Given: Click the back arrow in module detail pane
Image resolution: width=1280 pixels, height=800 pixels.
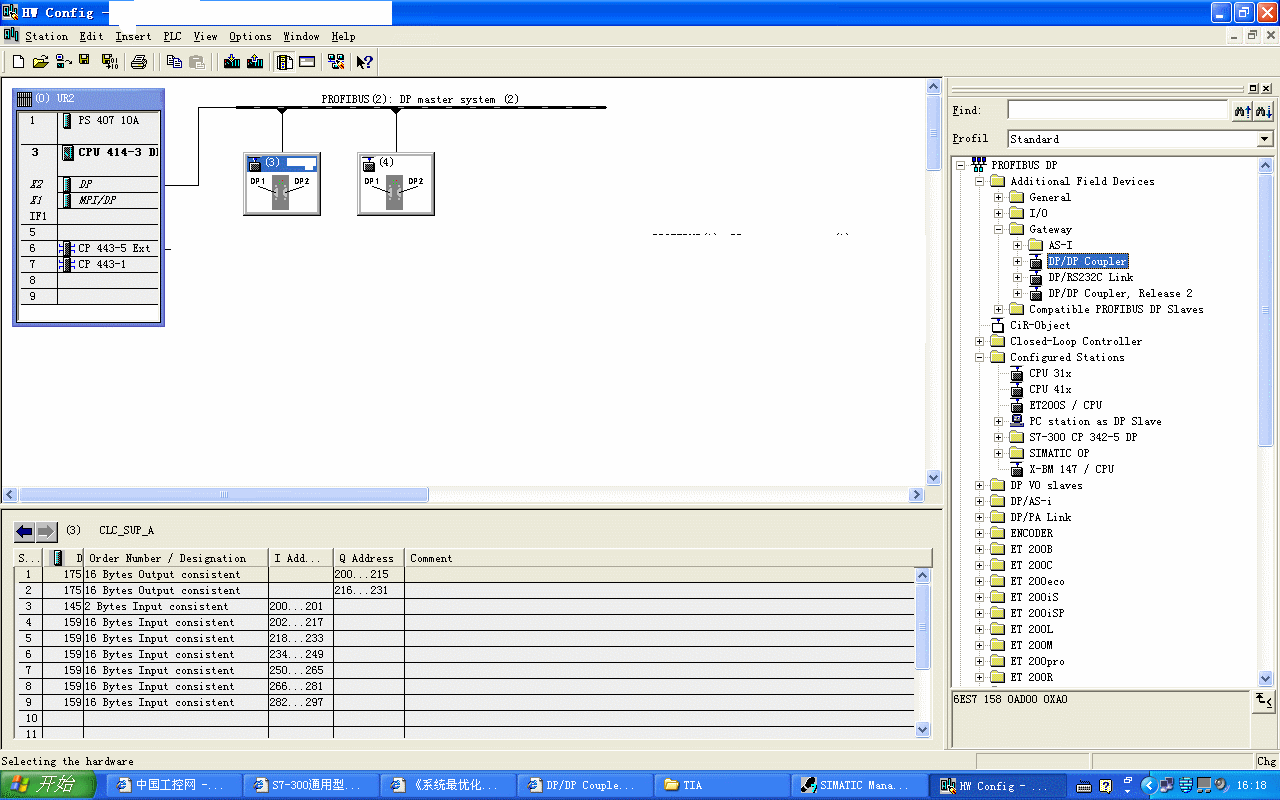Looking at the screenshot, I should click(x=25, y=531).
